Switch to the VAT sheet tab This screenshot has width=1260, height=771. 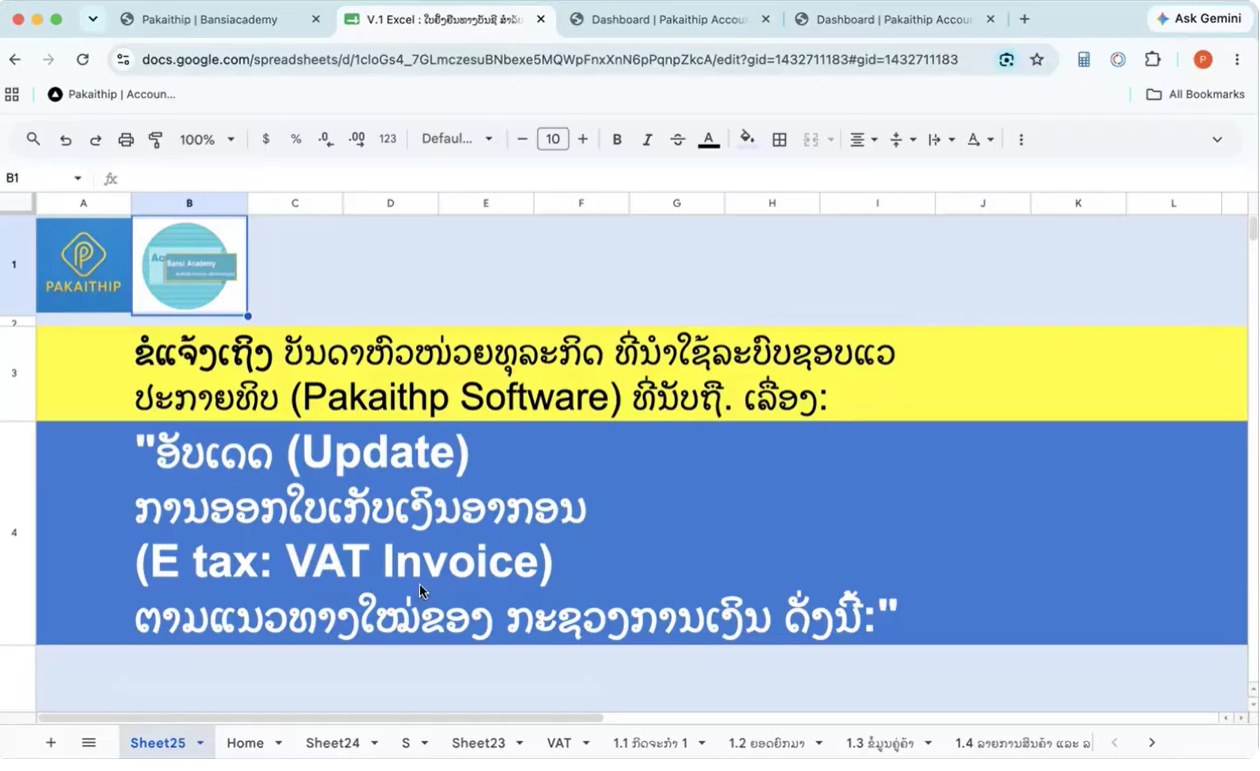[559, 743]
